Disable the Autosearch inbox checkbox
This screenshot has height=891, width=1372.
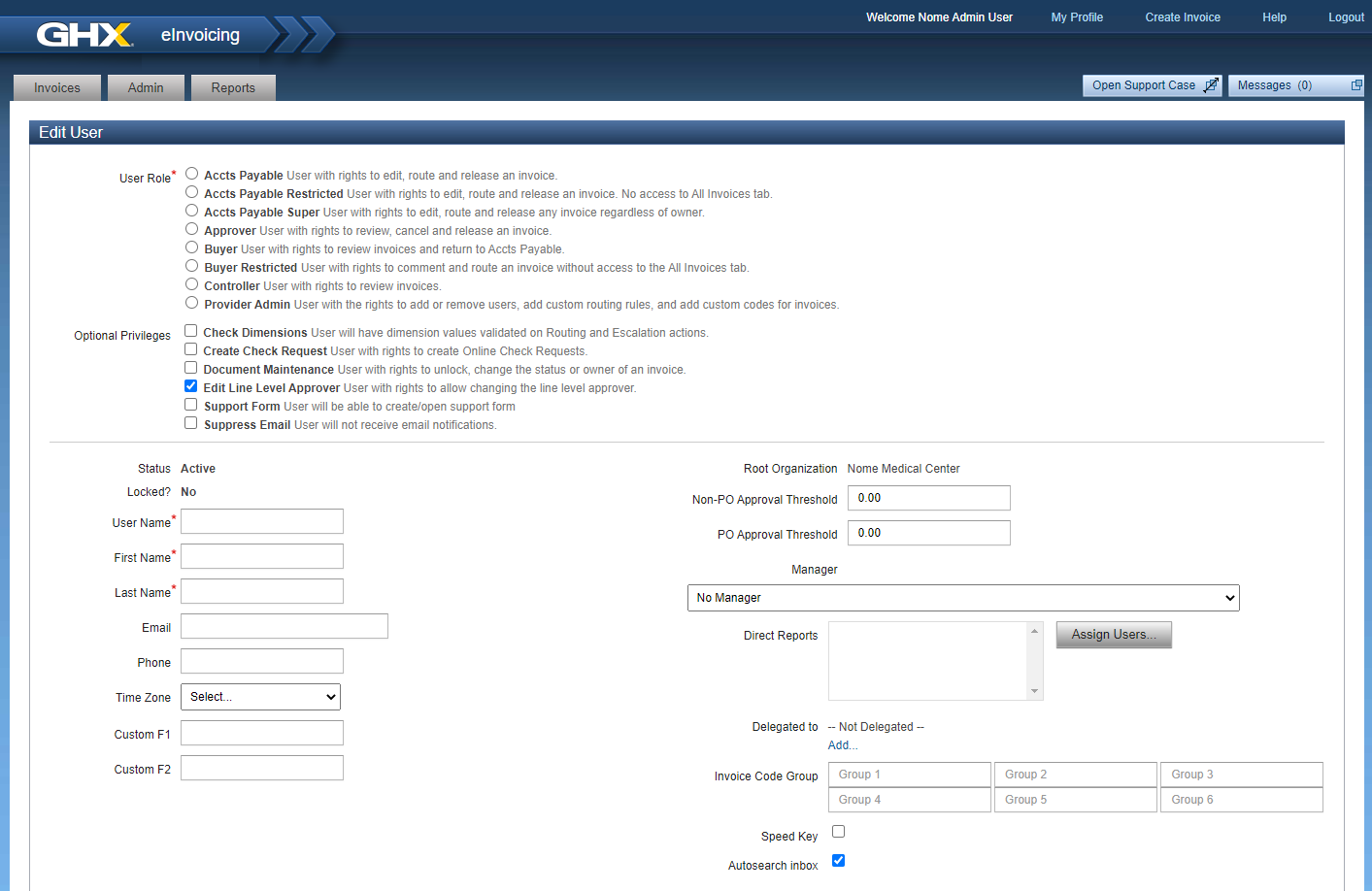[839, 861]
